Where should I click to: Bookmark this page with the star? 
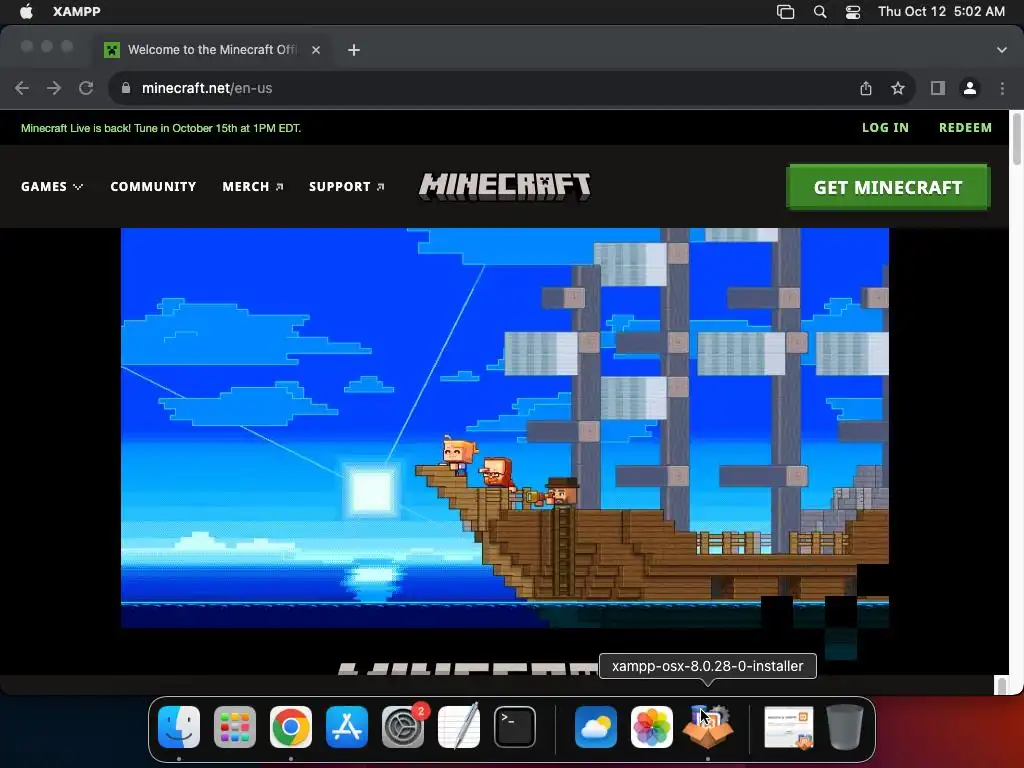898,88
